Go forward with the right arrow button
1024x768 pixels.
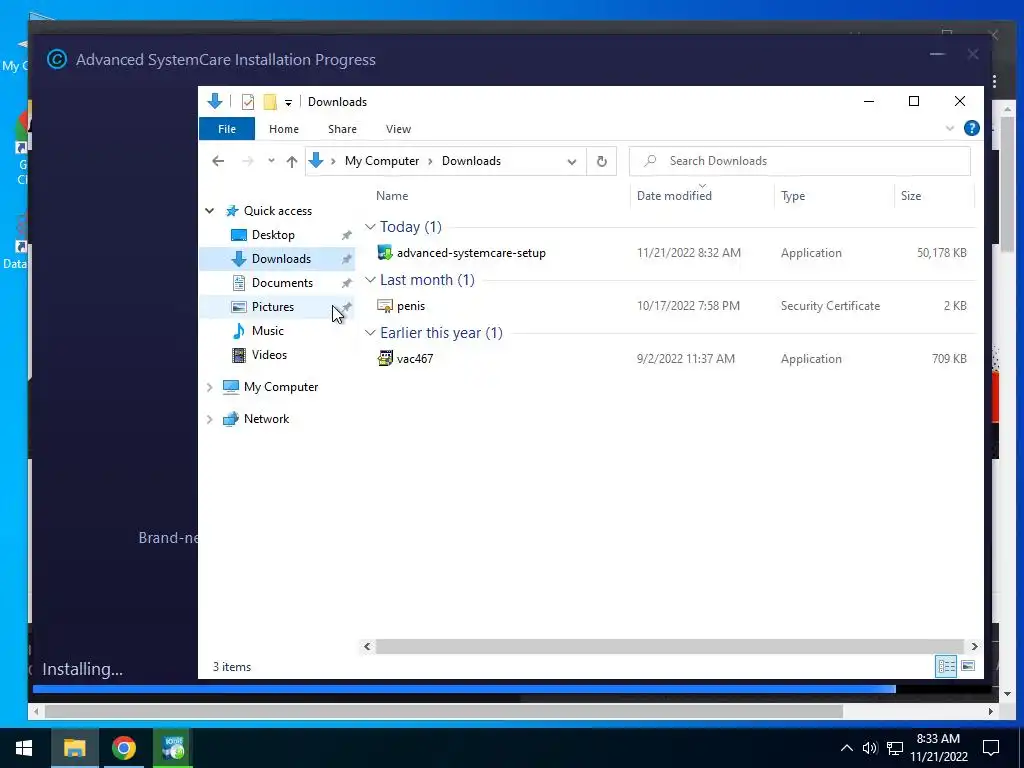pyautogui.click(x=248, y=161)
